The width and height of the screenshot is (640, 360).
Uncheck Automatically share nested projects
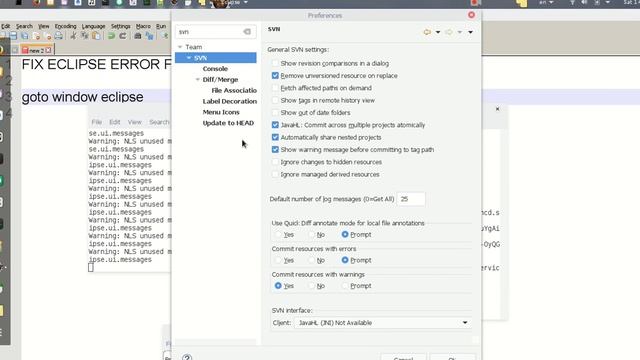coord(275,137)
